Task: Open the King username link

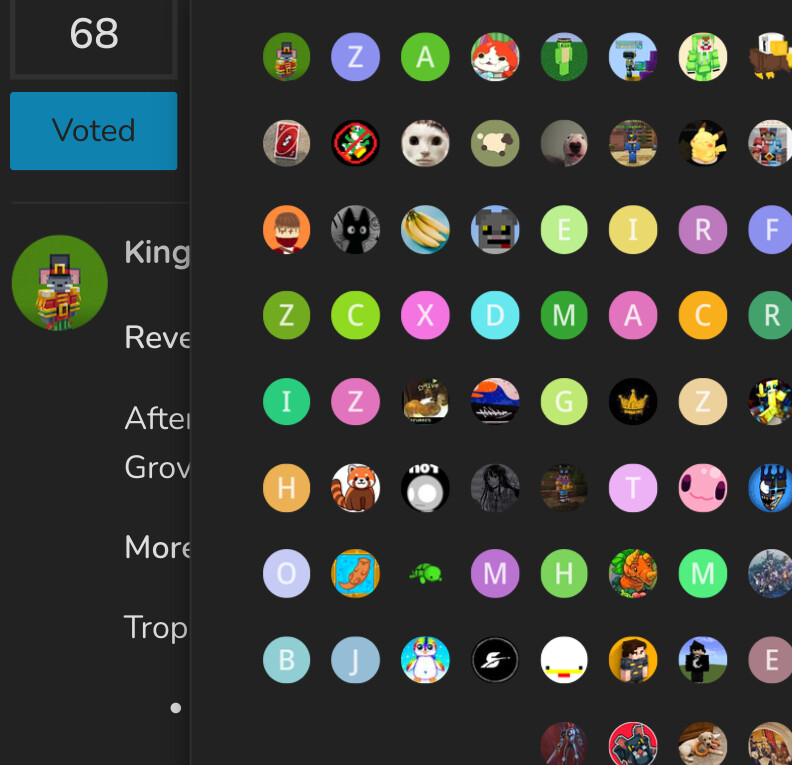Action: pyautogui.click(x=157, y=252)
